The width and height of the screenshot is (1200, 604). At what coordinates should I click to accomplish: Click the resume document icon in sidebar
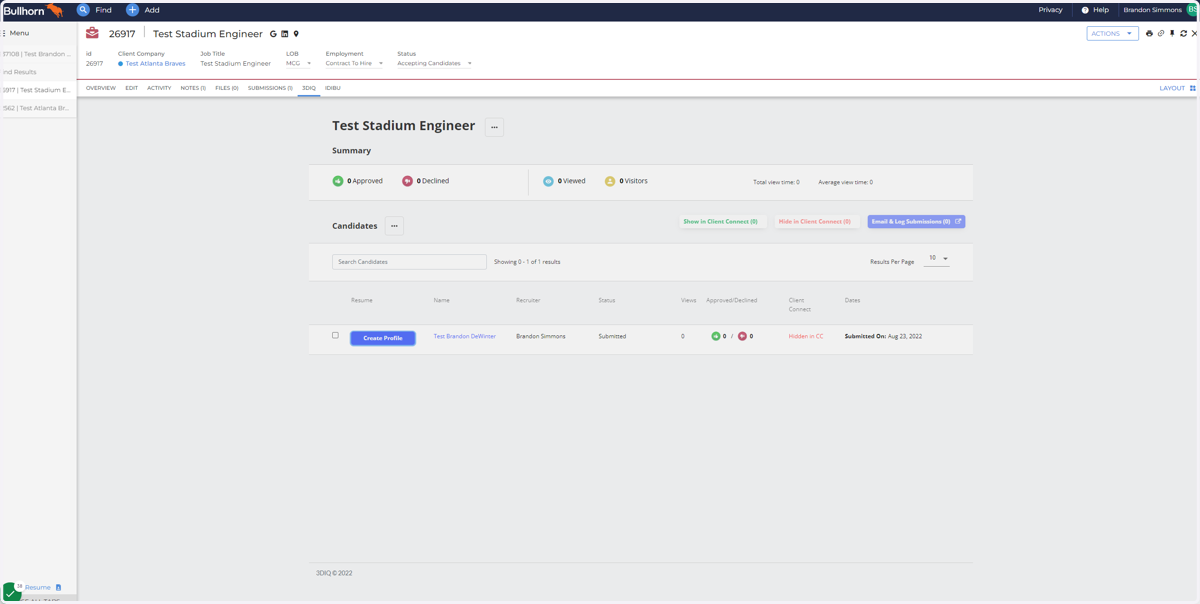click(x=58, y=588)
